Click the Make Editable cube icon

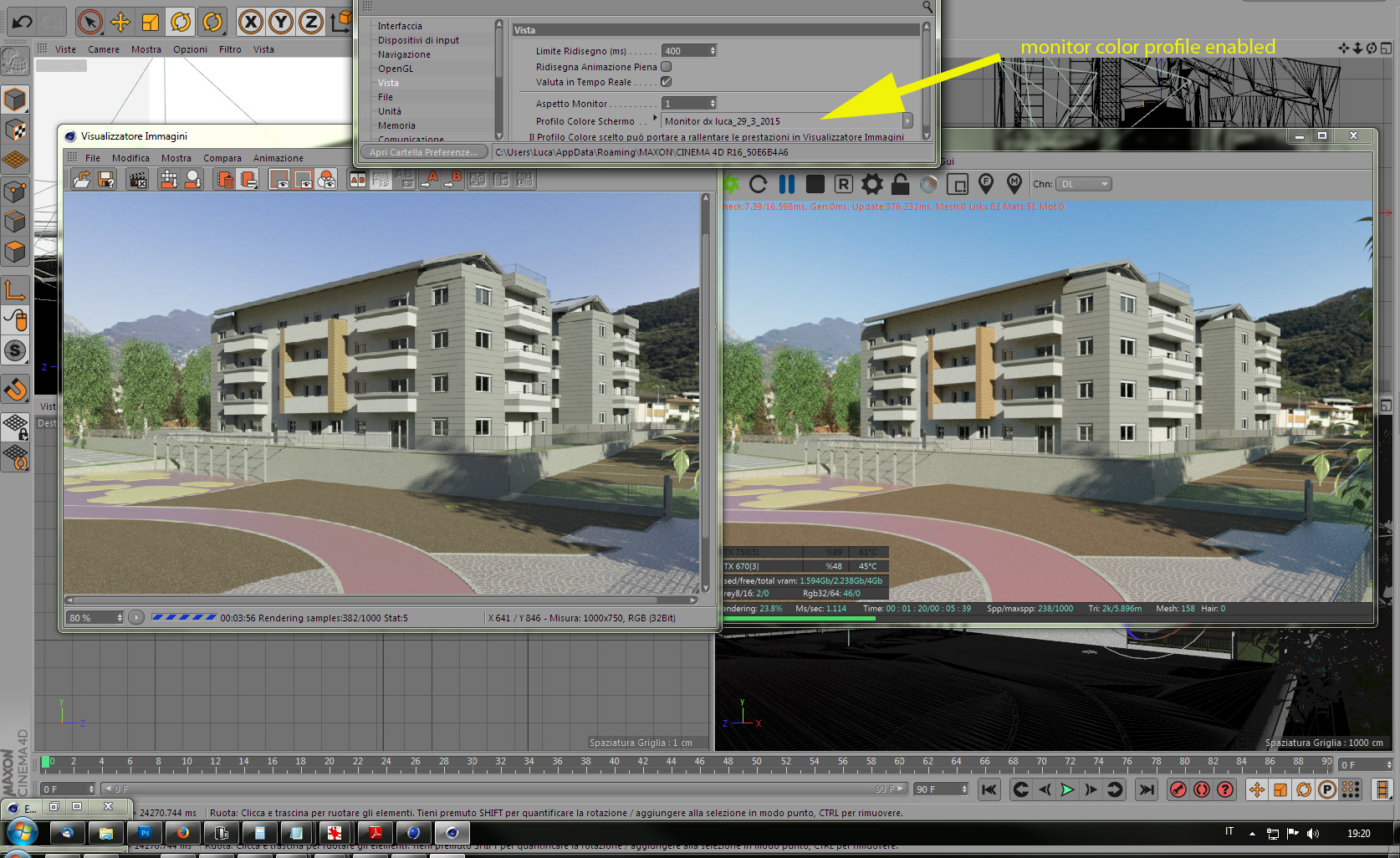point(15,100)
